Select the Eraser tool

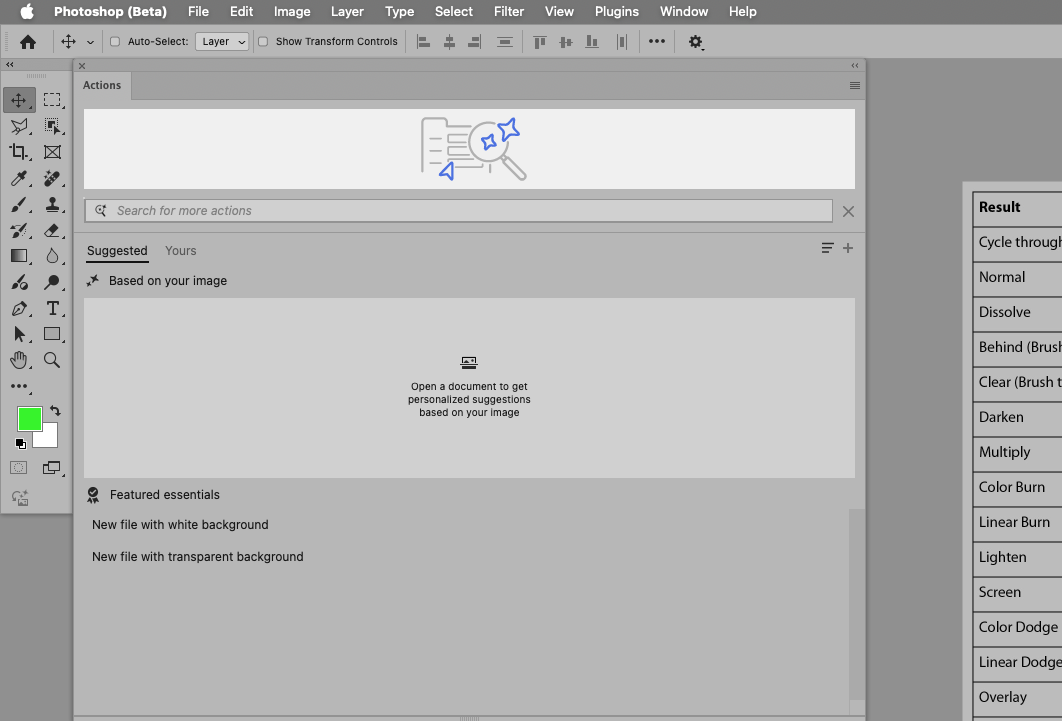click(53, 230)
